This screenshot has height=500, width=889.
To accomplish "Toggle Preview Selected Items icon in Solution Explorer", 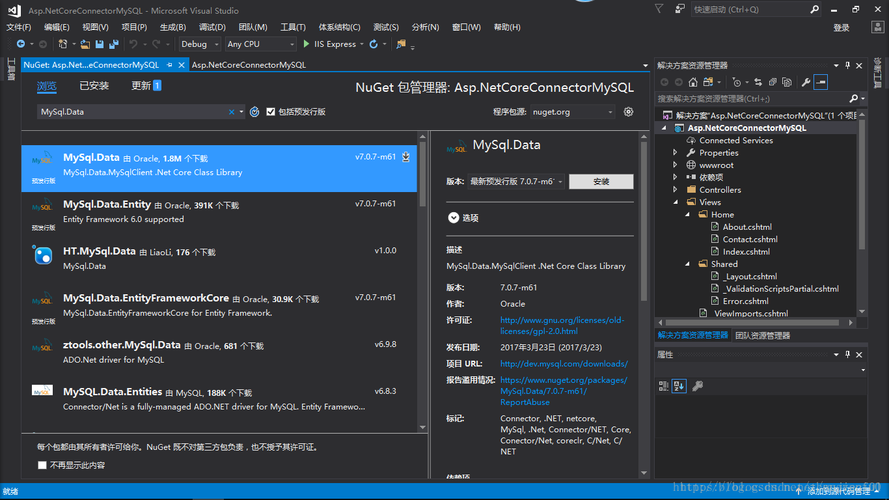I will 820,82.
